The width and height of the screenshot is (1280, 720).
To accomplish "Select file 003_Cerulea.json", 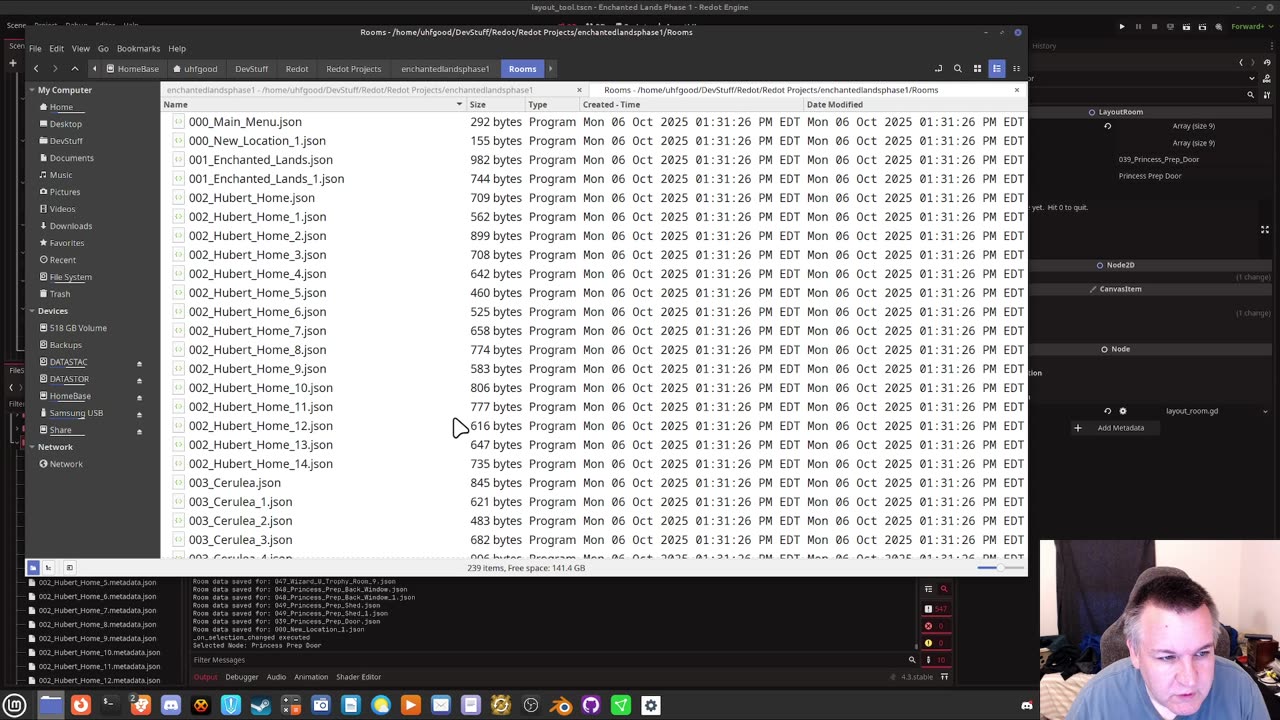I will [235, 483].
